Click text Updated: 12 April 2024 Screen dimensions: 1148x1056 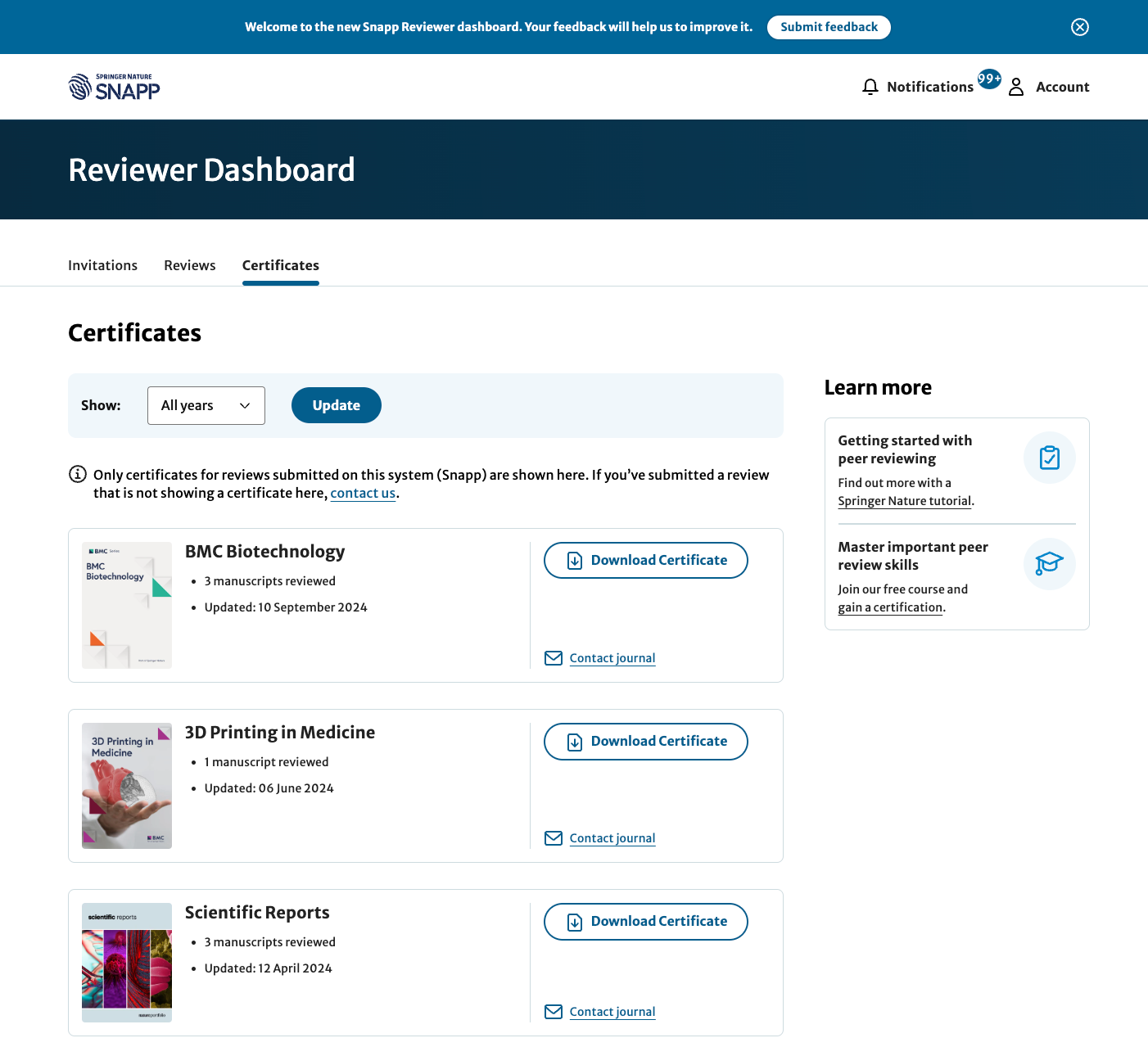click(269, 968)
